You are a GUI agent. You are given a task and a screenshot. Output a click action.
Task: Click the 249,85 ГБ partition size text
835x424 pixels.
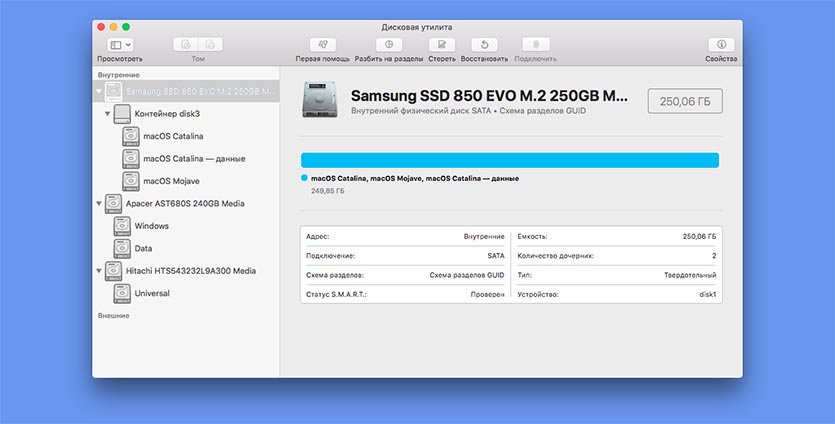(x=328, y=191)
